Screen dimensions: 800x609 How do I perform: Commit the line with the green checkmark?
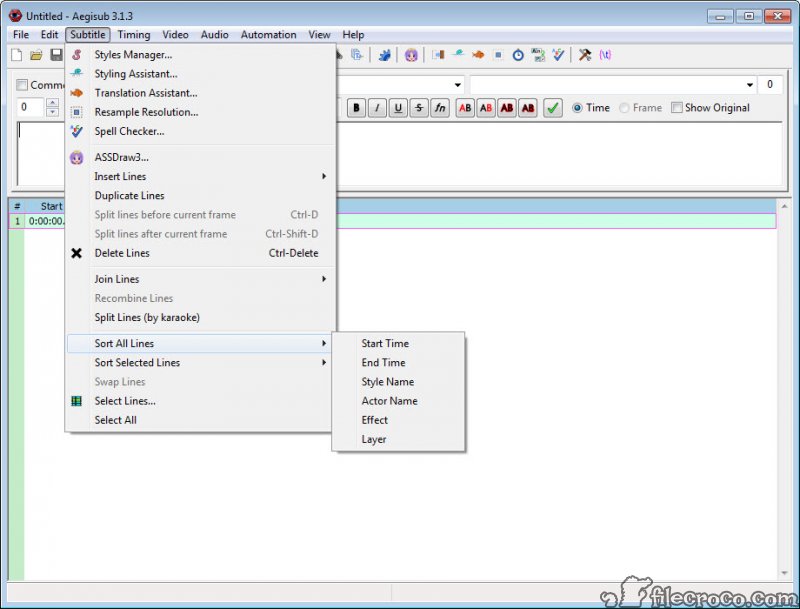pyautogui.click(x=553, y=108)
